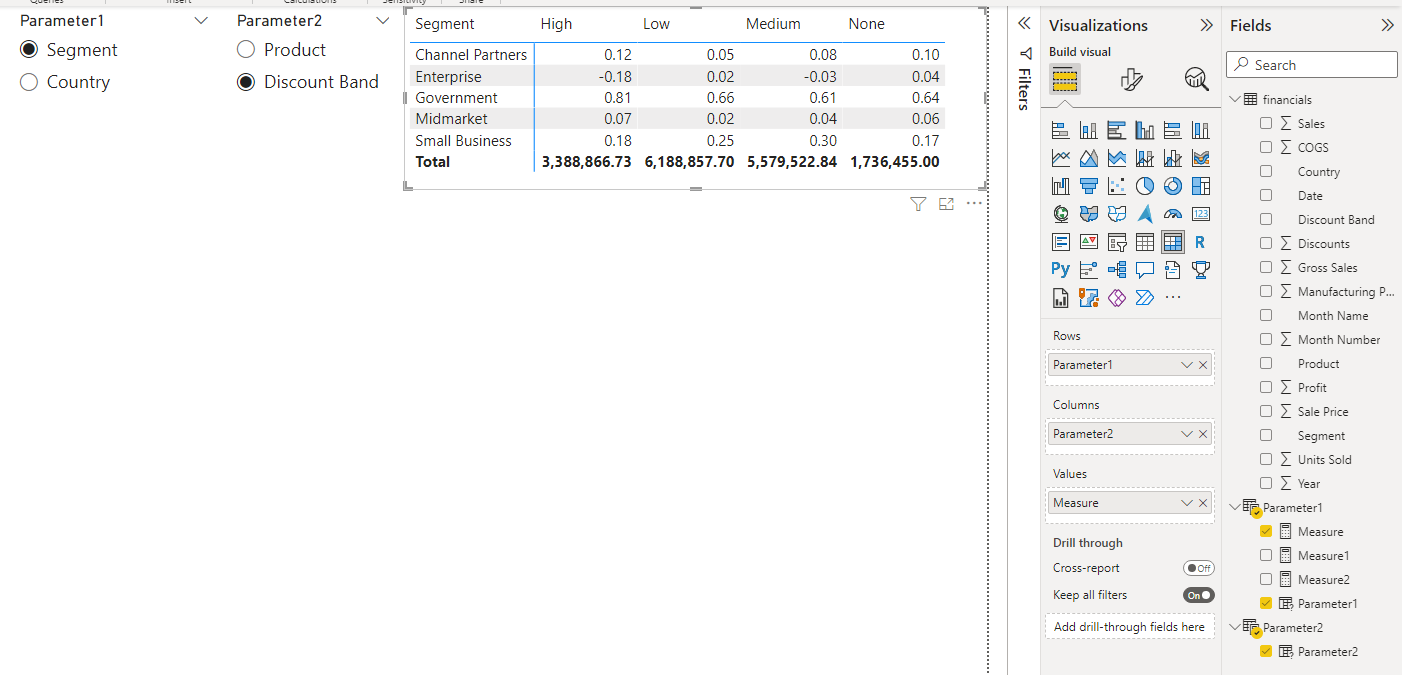Select the Python visual icon

pos(1061,269)
